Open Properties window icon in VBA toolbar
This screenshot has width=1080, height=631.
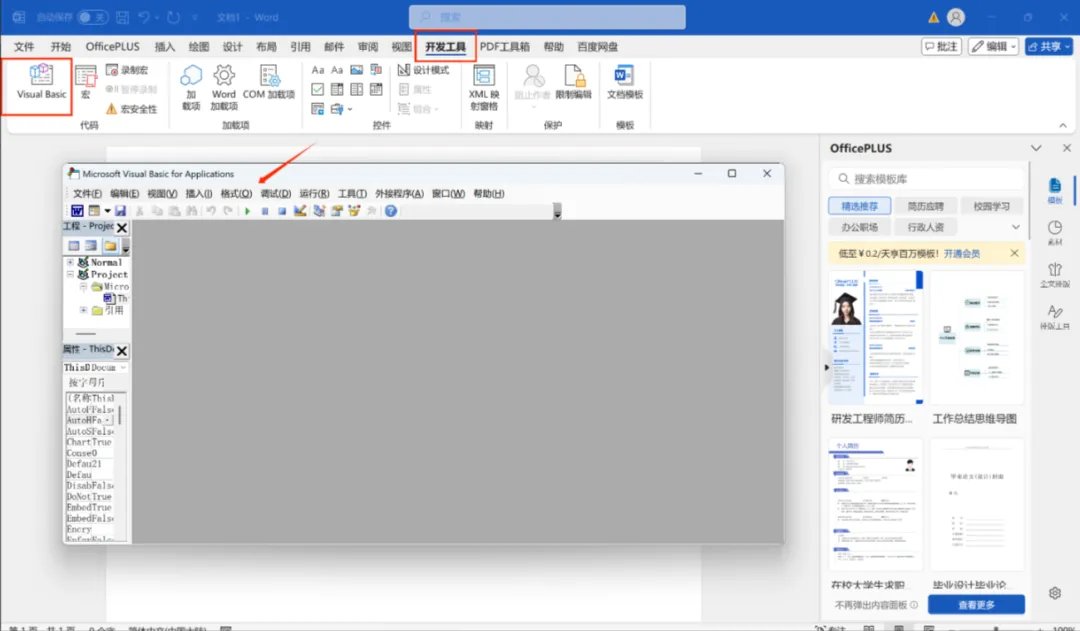point(336,211)
